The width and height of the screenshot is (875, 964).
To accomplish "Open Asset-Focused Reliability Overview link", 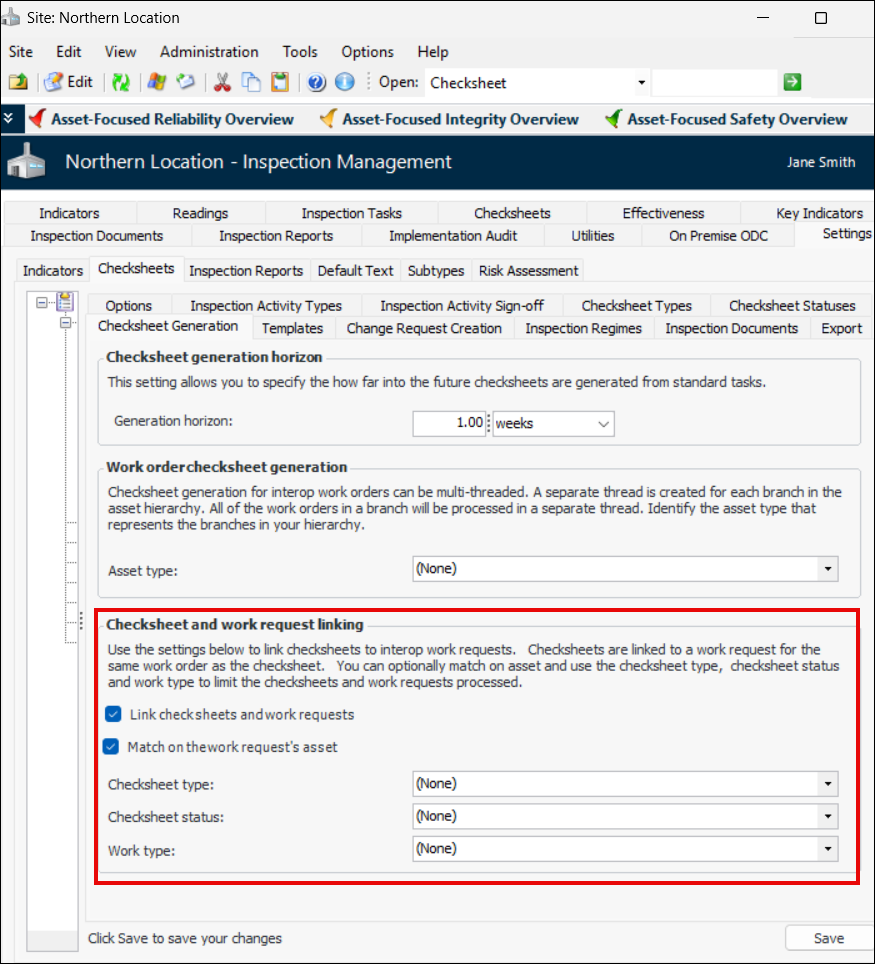I will click(172, 119).
